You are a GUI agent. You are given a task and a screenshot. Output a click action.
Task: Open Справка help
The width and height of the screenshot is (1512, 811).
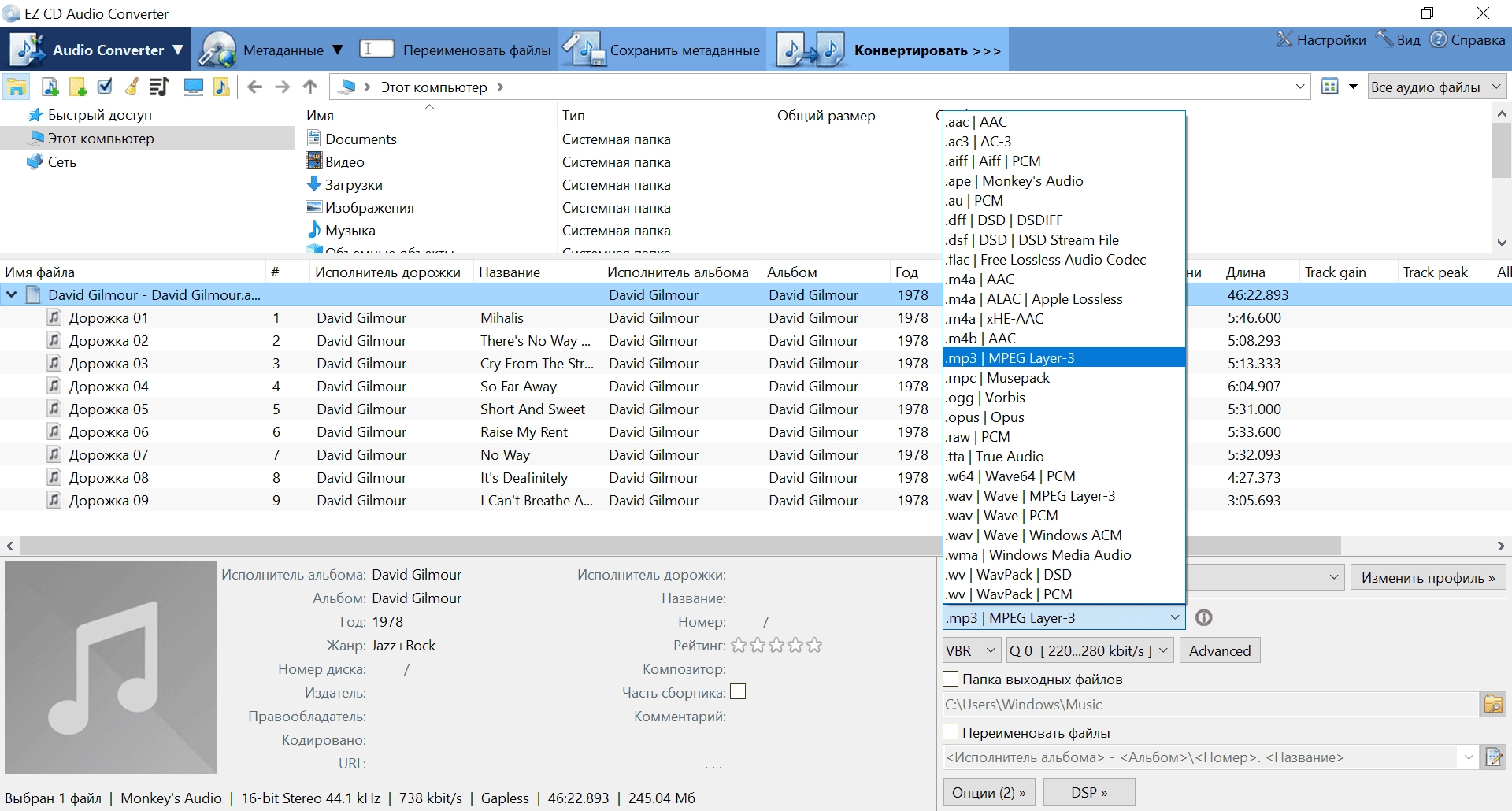(1468, 39)
